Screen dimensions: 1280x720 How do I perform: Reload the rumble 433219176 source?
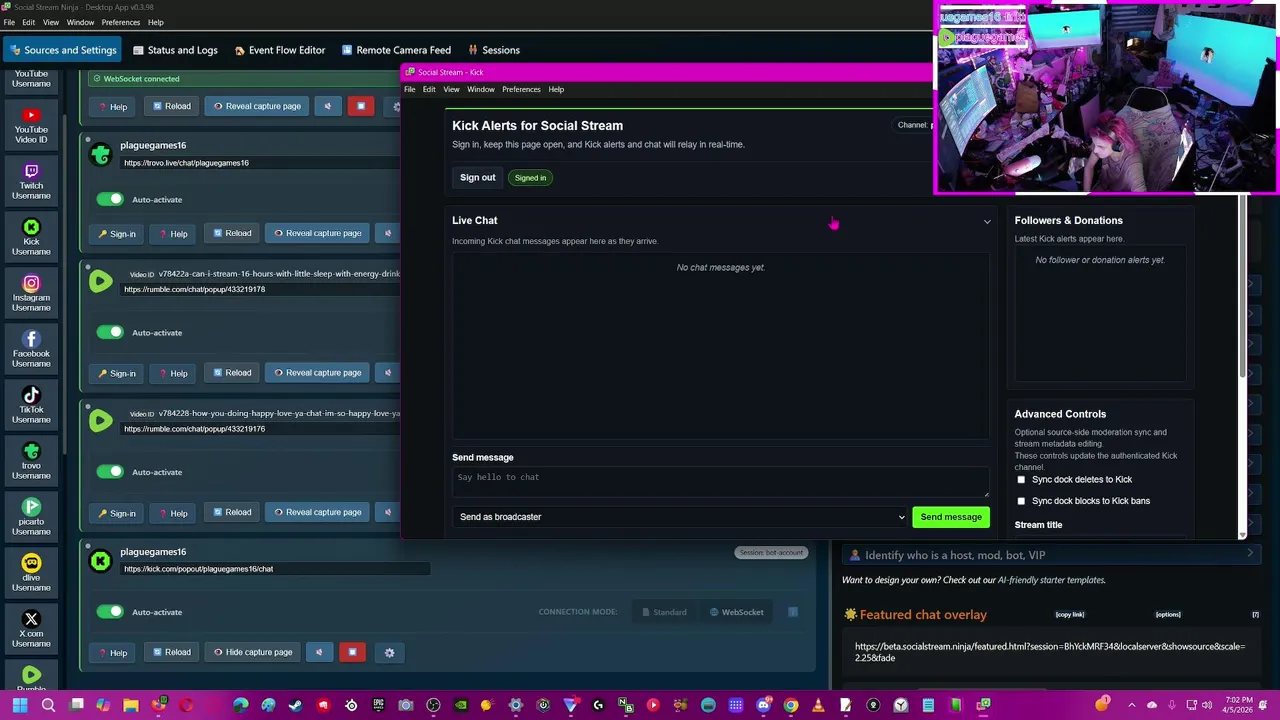pyautogui.click(x=232, y=512)
